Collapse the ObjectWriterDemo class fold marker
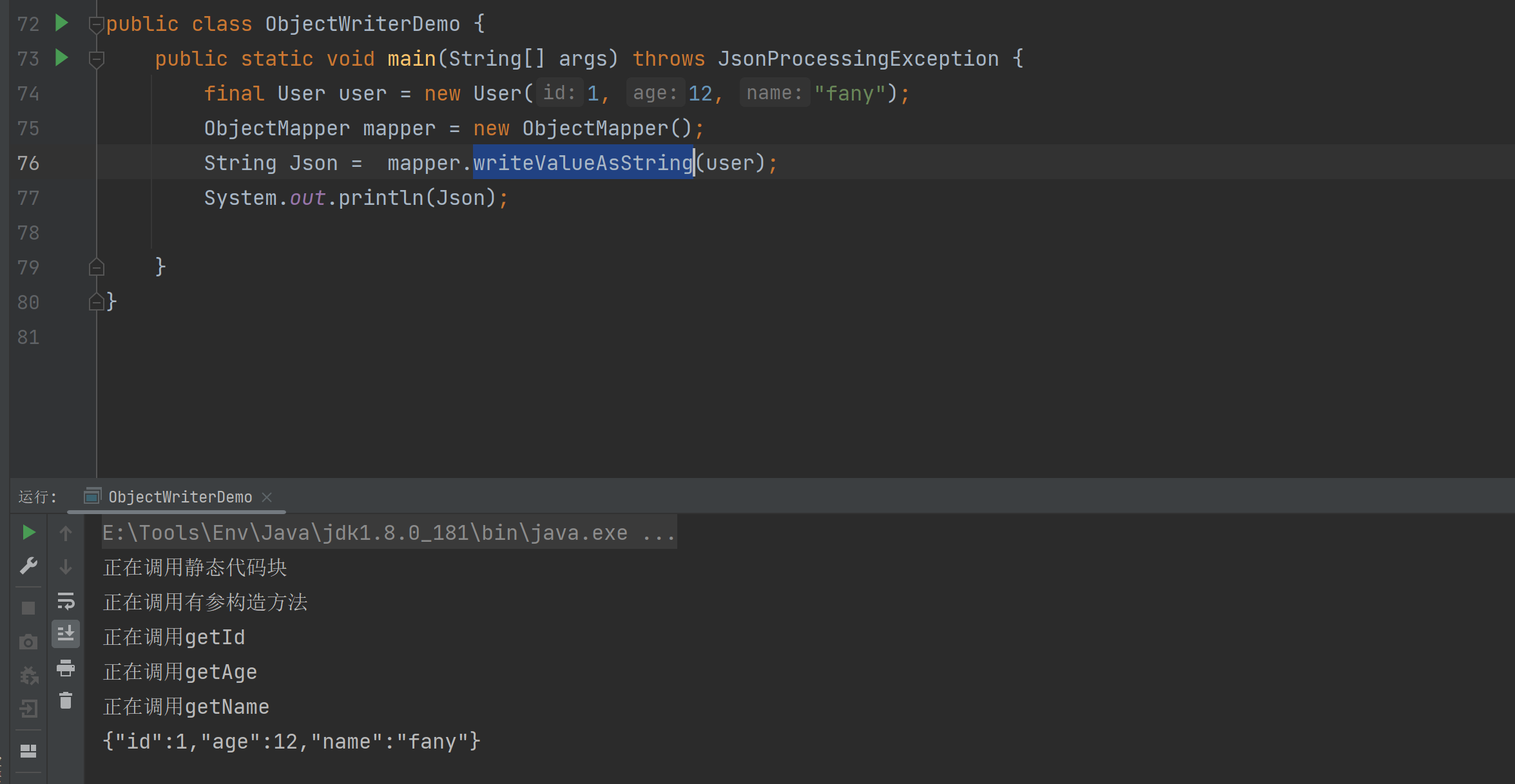This screenshot has height=784, width=1515. pyautogui.click(x=96, y=25)
